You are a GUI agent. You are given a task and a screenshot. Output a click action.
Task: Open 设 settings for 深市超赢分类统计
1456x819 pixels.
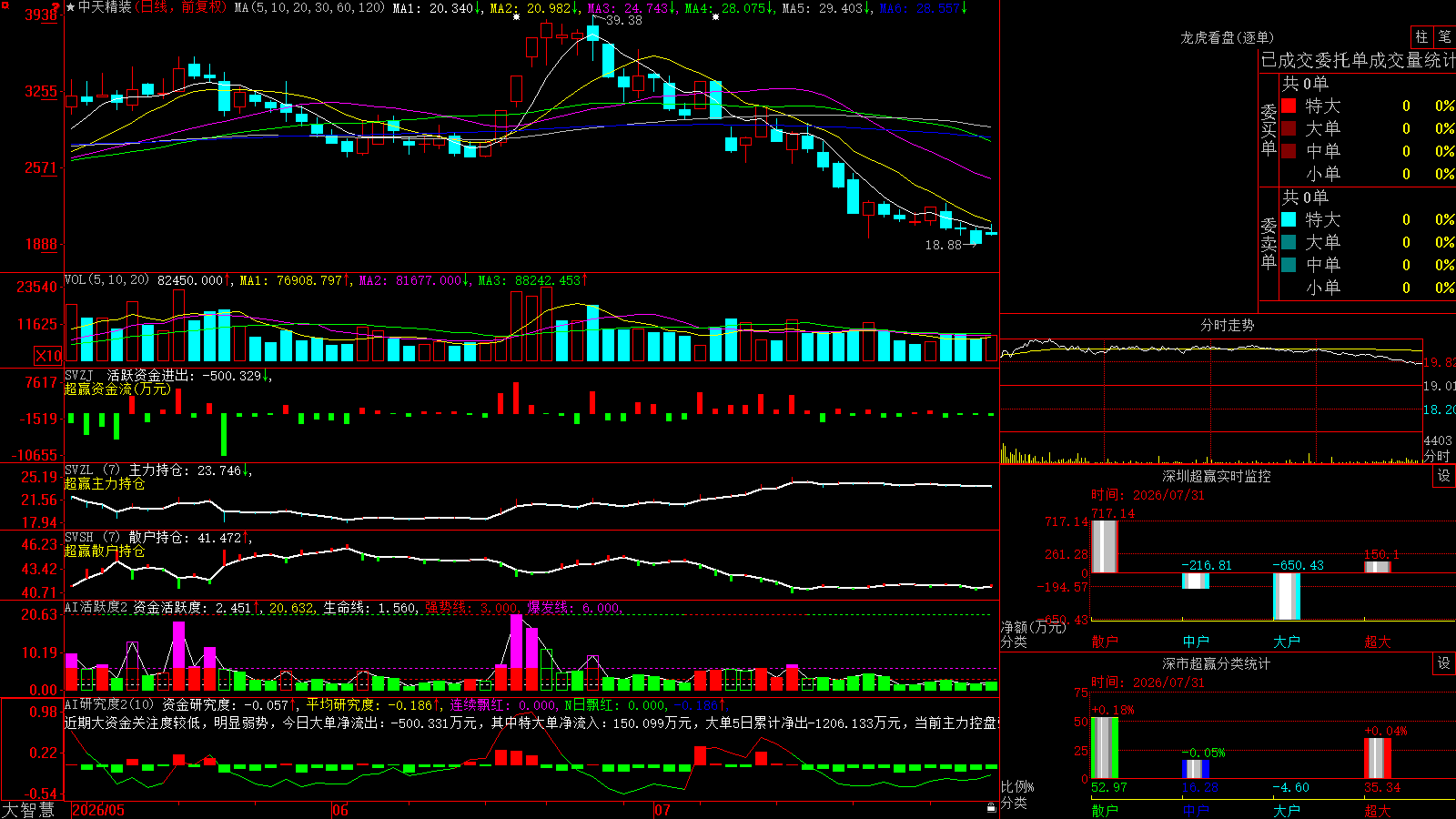tap(1444, 663)
